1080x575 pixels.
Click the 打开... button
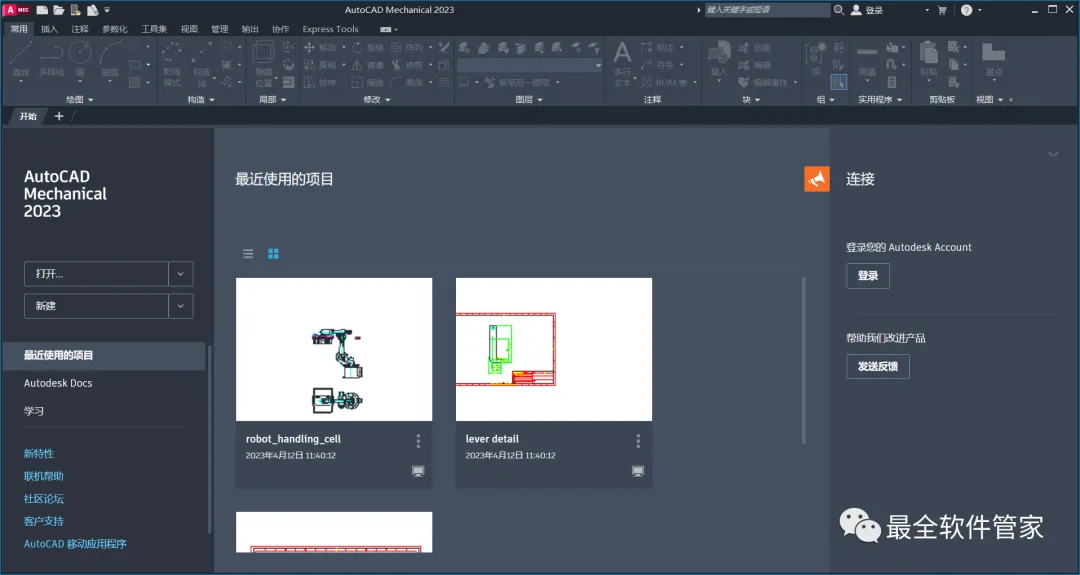[96, 273]
